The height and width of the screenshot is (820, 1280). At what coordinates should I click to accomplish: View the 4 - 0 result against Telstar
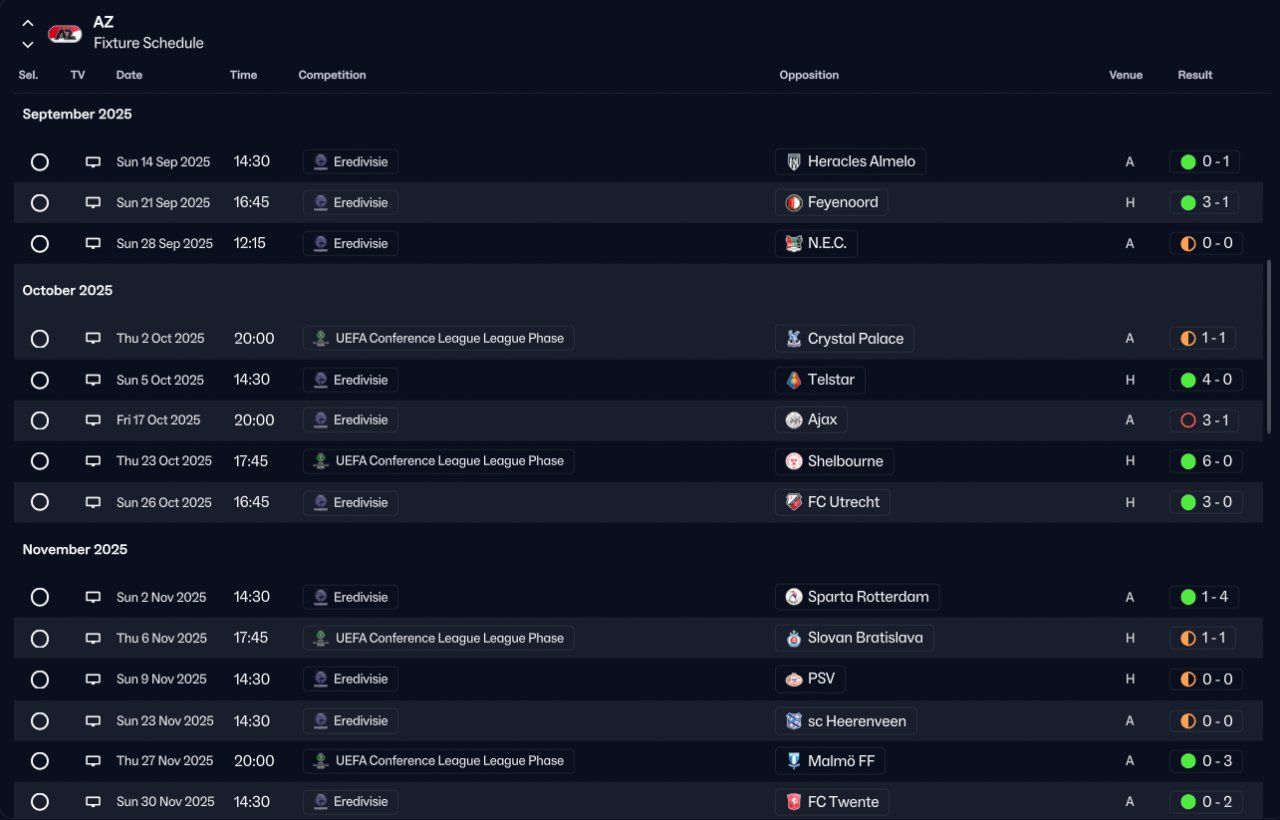(1206, 380)
